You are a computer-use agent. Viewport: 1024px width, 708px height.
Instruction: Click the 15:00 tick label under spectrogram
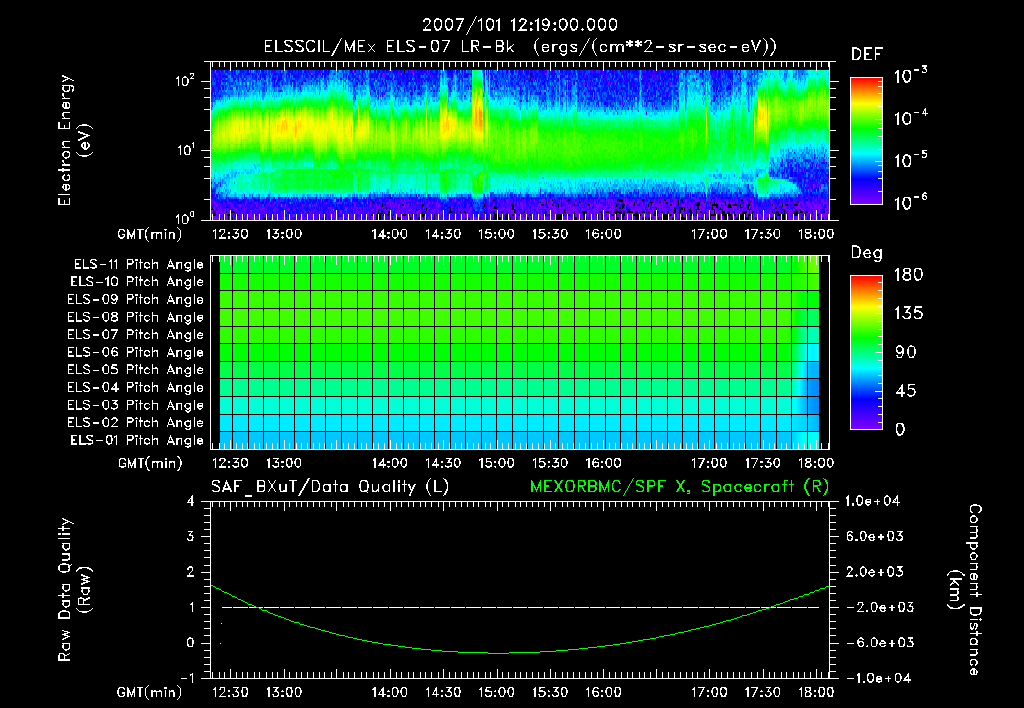click(x=496, y=234)
